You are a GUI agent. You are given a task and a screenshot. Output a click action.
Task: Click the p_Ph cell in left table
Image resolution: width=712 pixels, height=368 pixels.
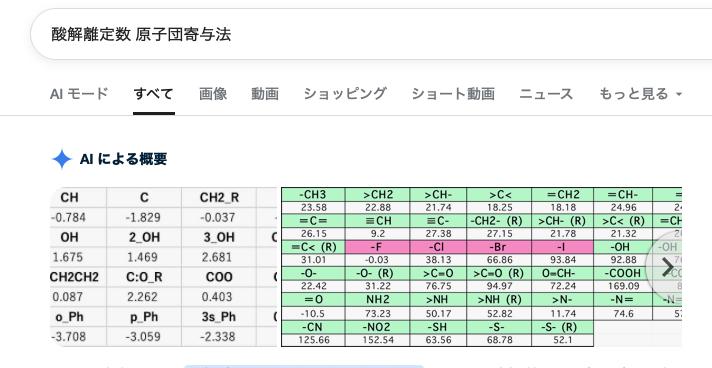[144, 317]
